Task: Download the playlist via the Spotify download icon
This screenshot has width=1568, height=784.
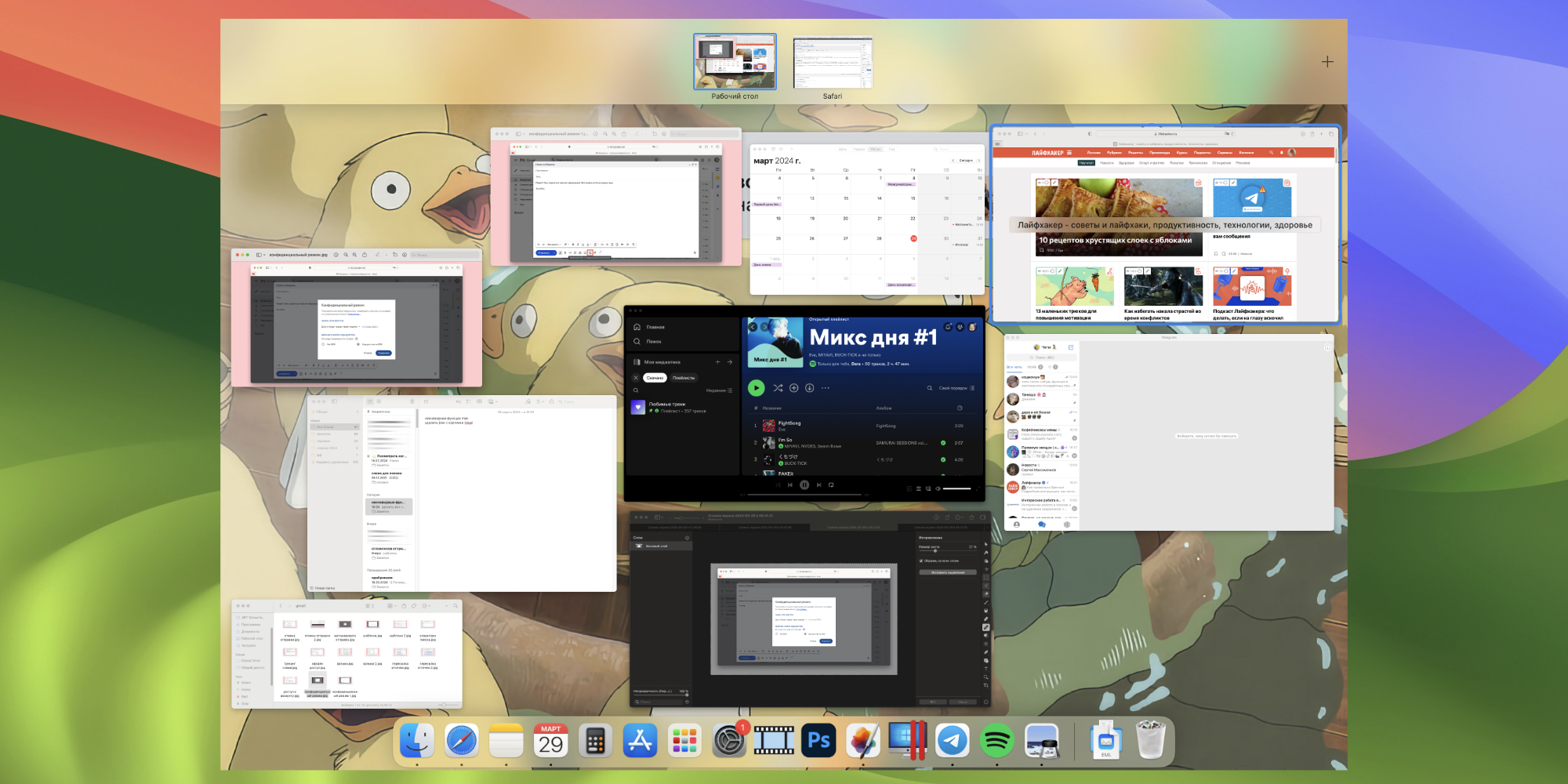Action: [x=810, y=388]
